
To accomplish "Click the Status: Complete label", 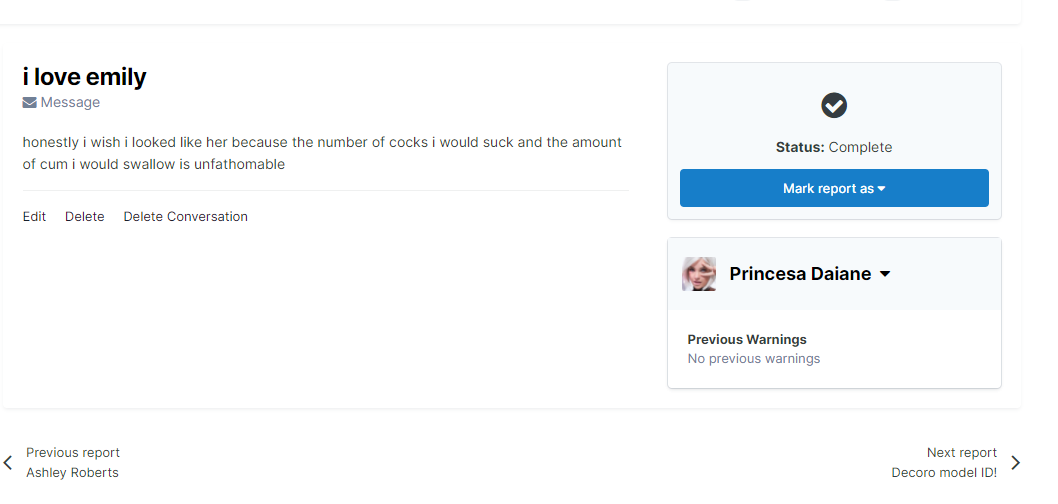I will tap(834, 147).
